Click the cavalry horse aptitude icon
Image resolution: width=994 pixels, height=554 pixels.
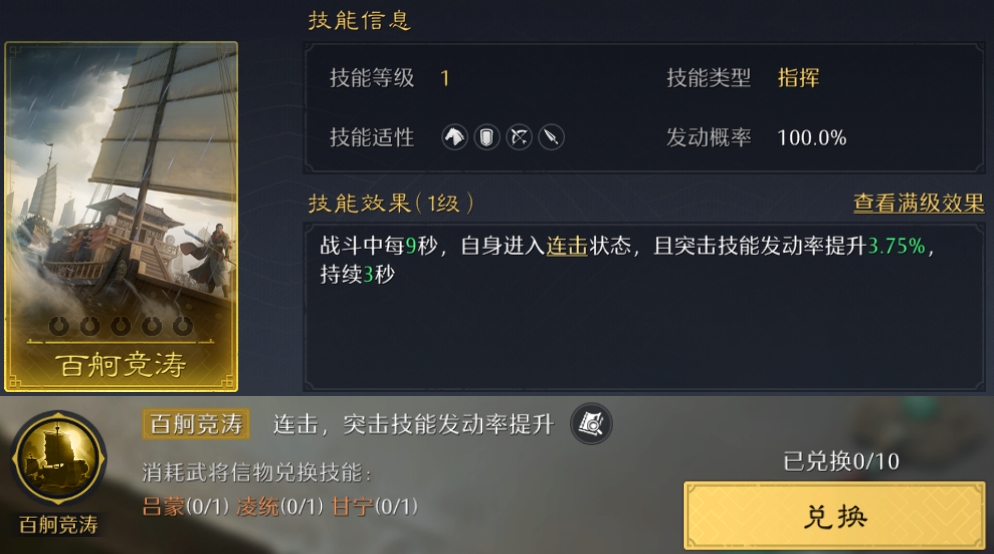(455, 137)
